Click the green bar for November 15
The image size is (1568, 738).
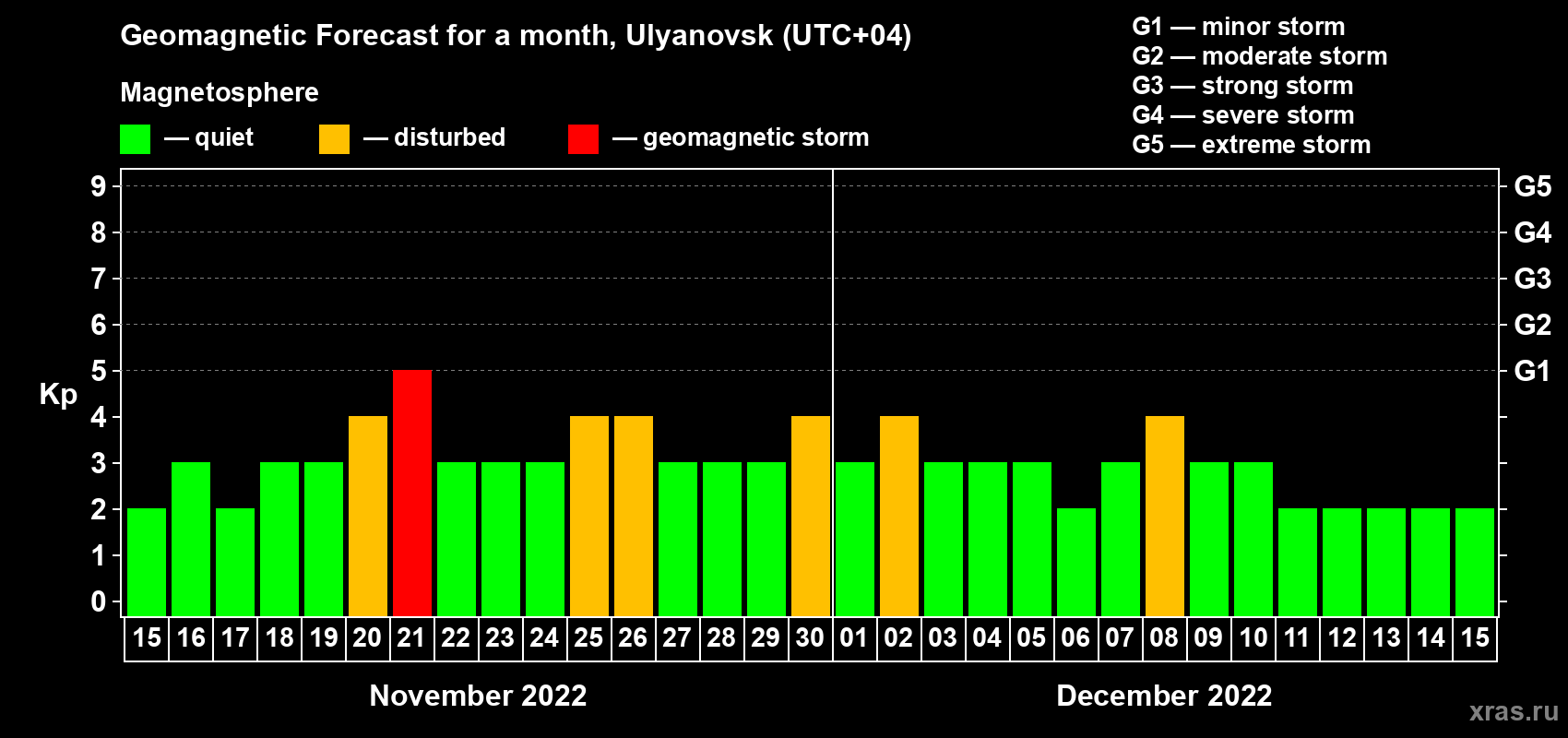click(x=147, y=562)
